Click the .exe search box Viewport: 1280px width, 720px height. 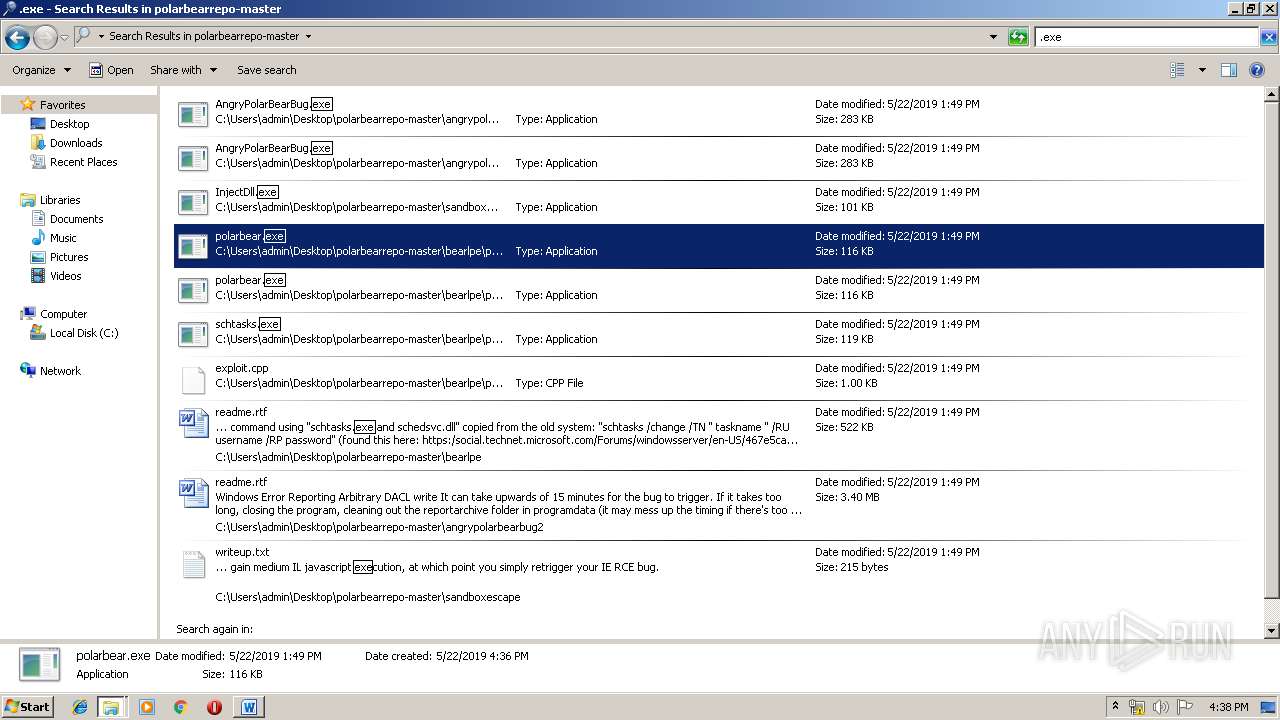pyautogui.click(x=1146, y=37)
